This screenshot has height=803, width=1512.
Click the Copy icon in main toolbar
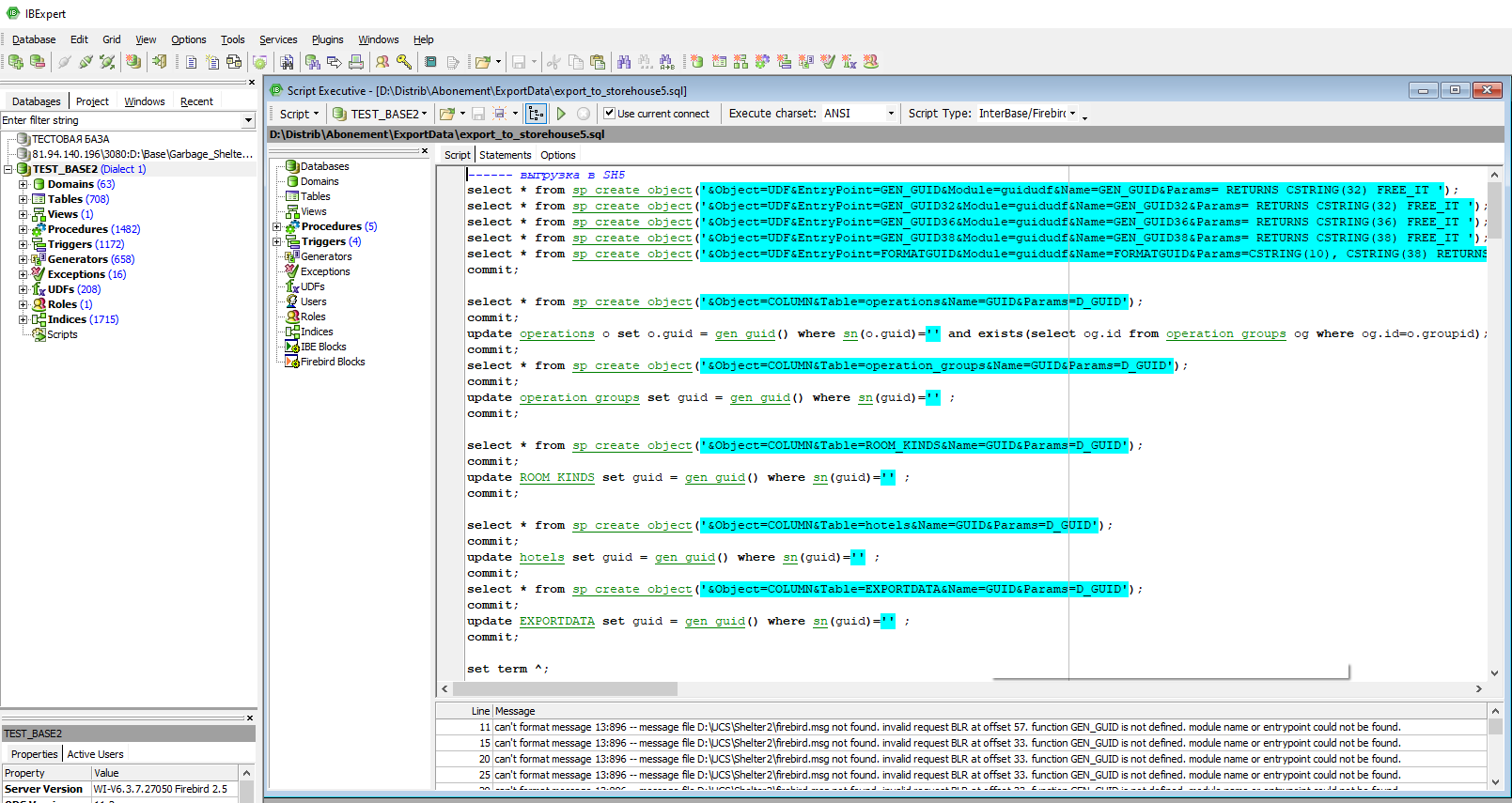[x=575, y=62]
